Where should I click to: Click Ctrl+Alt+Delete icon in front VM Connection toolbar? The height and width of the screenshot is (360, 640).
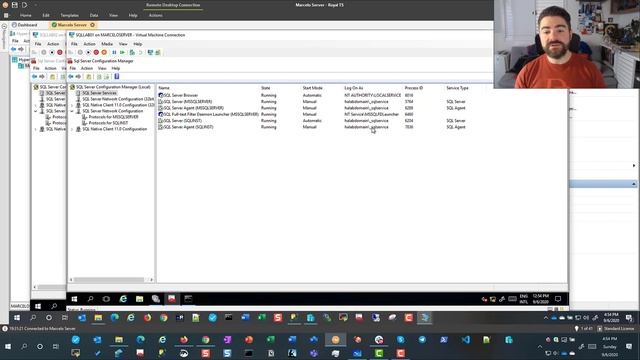(x=71, y=52)
